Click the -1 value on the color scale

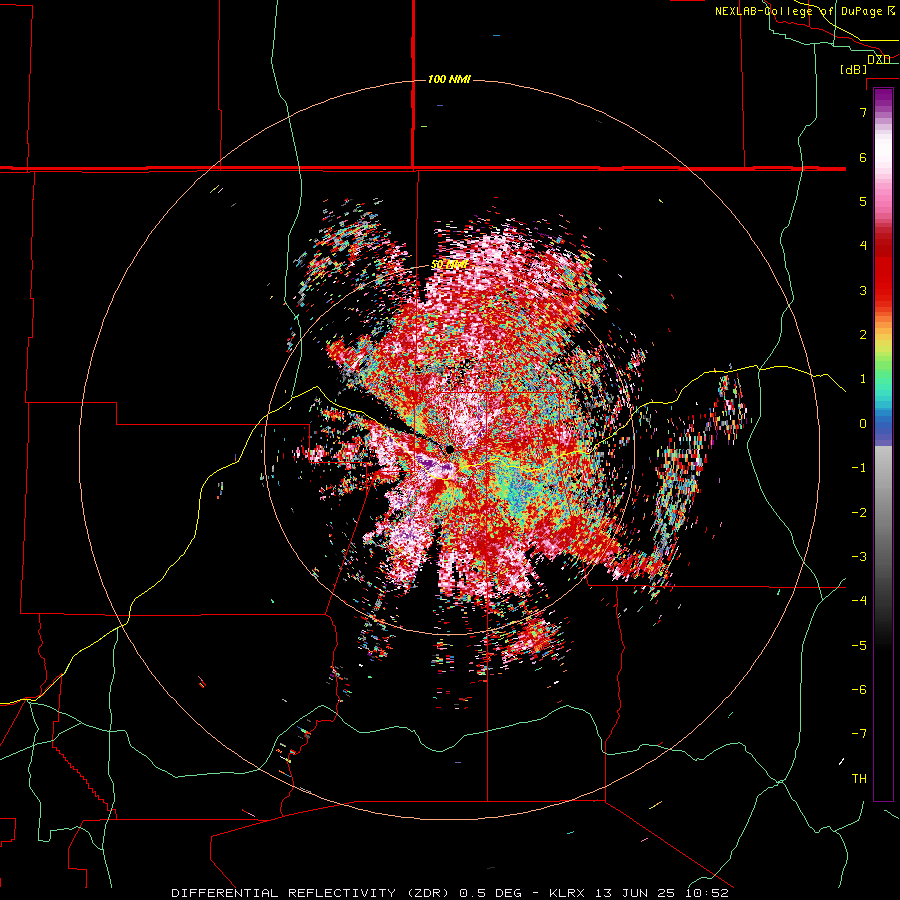859,468
